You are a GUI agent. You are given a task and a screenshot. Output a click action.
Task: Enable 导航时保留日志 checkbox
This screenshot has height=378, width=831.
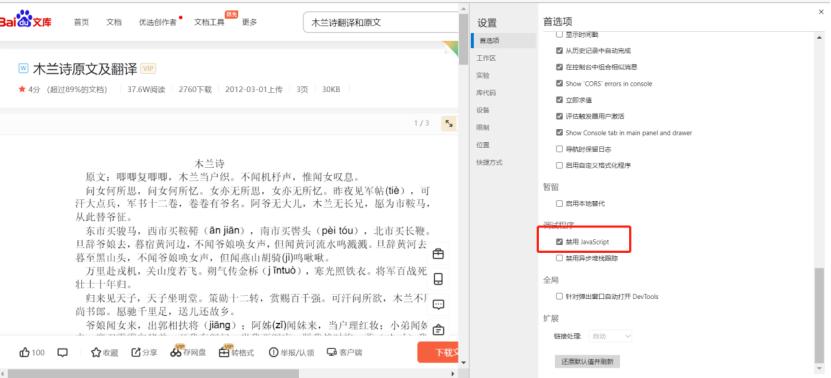(x=559, y=149)
